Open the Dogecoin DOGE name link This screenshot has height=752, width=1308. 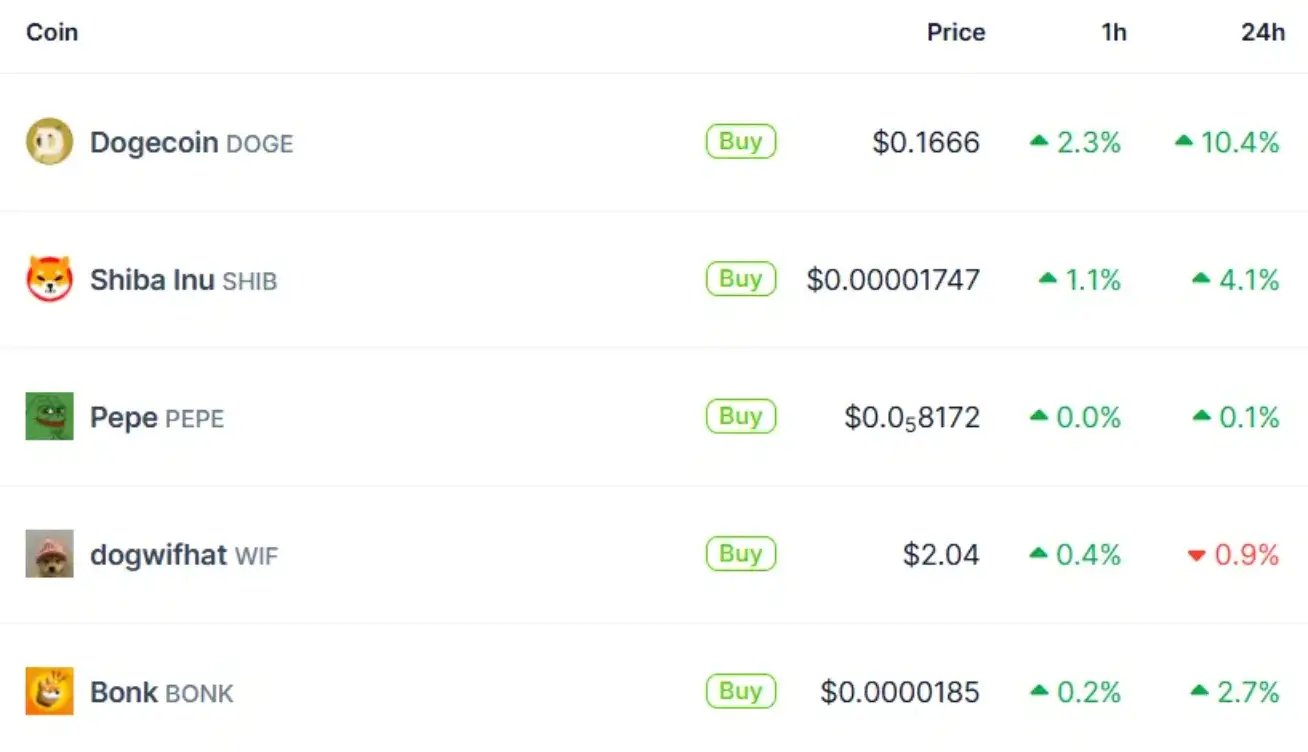[192, 143]
